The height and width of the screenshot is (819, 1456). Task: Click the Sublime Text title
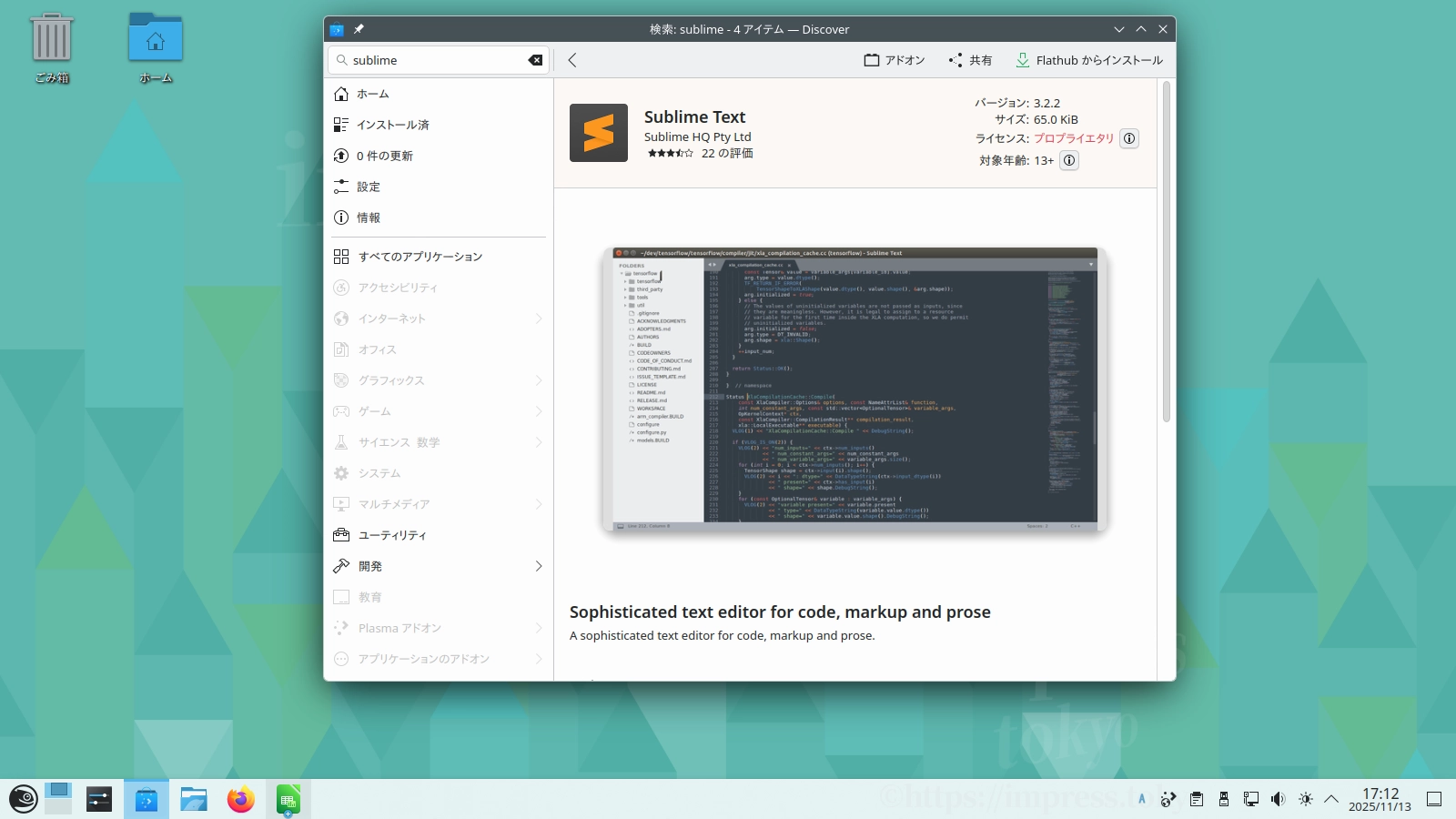tap(694, 116)
